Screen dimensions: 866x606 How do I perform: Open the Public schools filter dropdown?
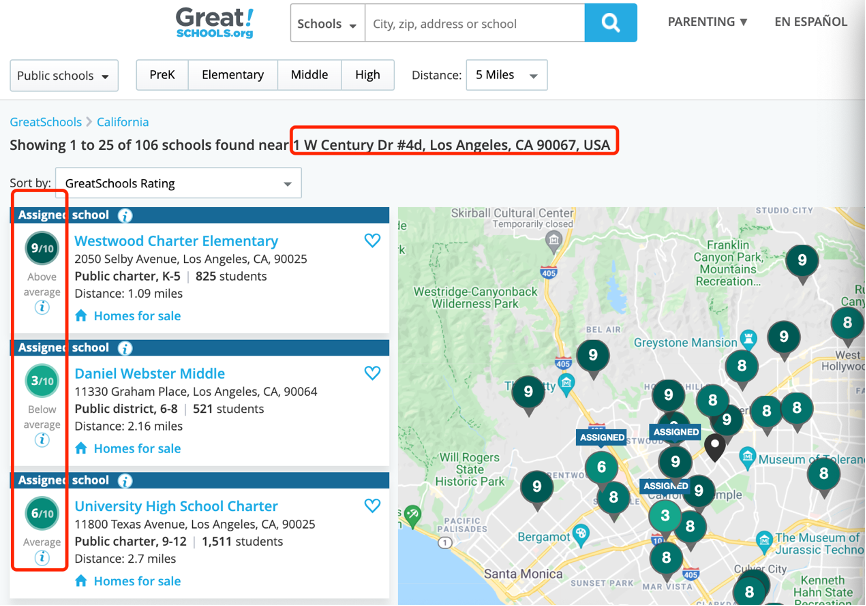click(64, 76)
